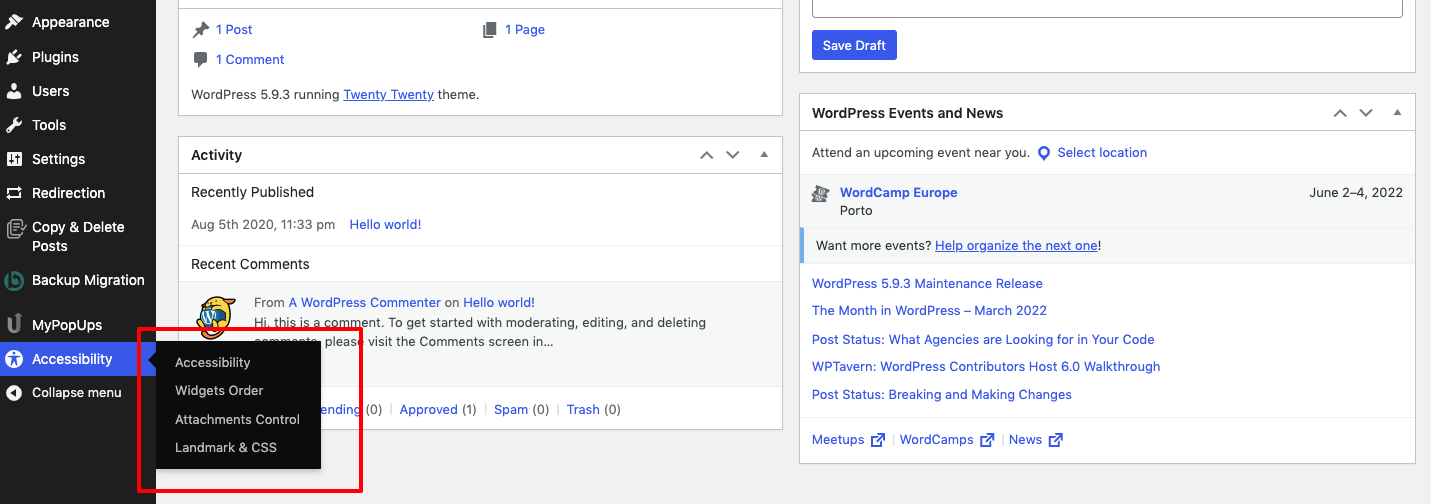This screenshot has width=1431, height=504.
Task: Click the Tools wrench icon
Action: tap(14, 125)
